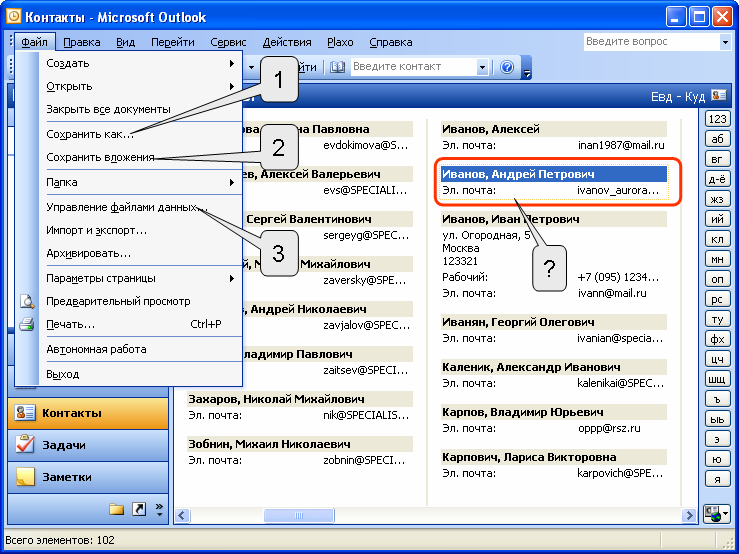The height and width of the screenshot is (554, 739).
Task: Open the Plaxo menu
Action: (340, 42)
